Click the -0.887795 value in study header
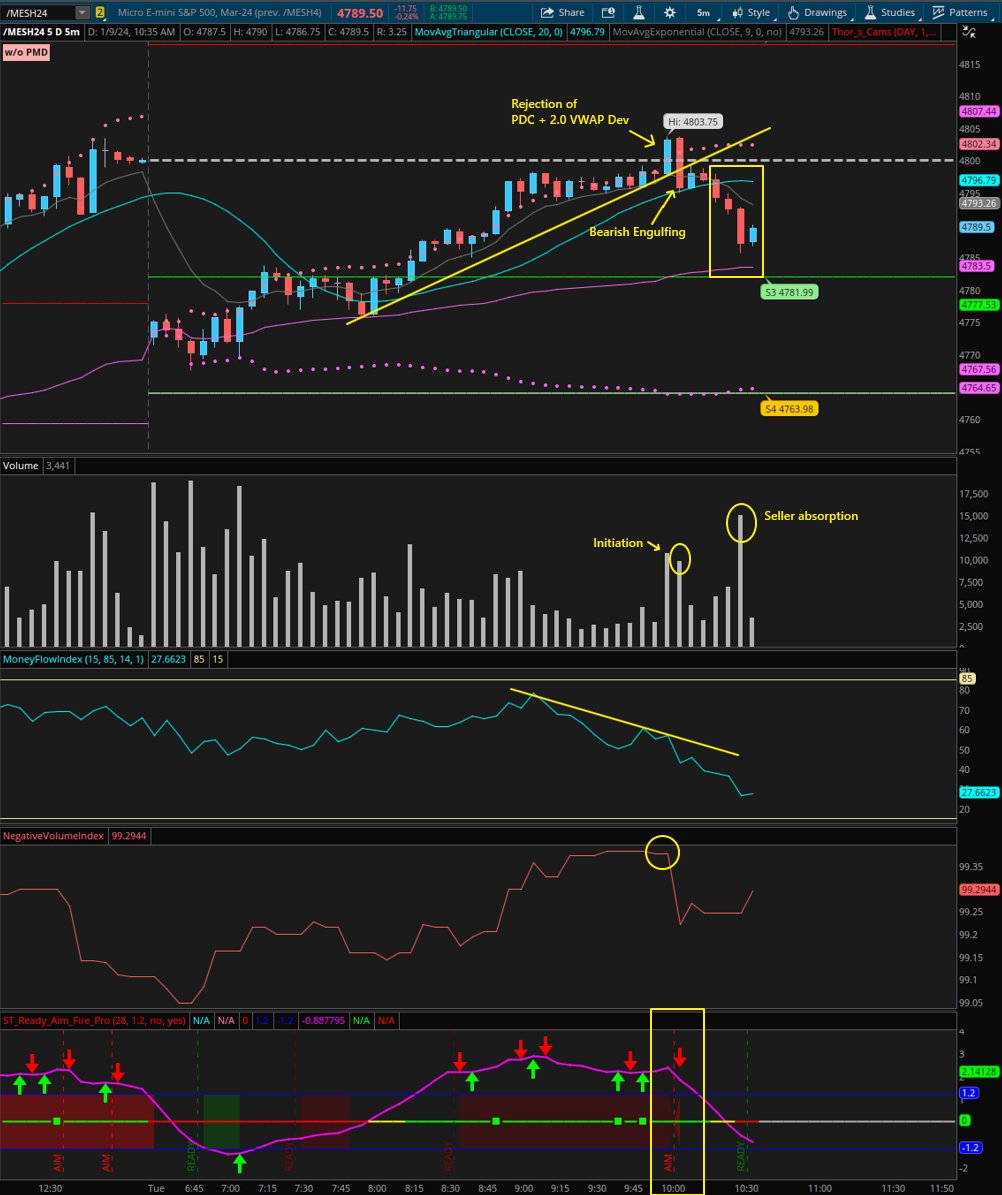The height and width of the screenshot is (1195, 1002). point(323,1020)
